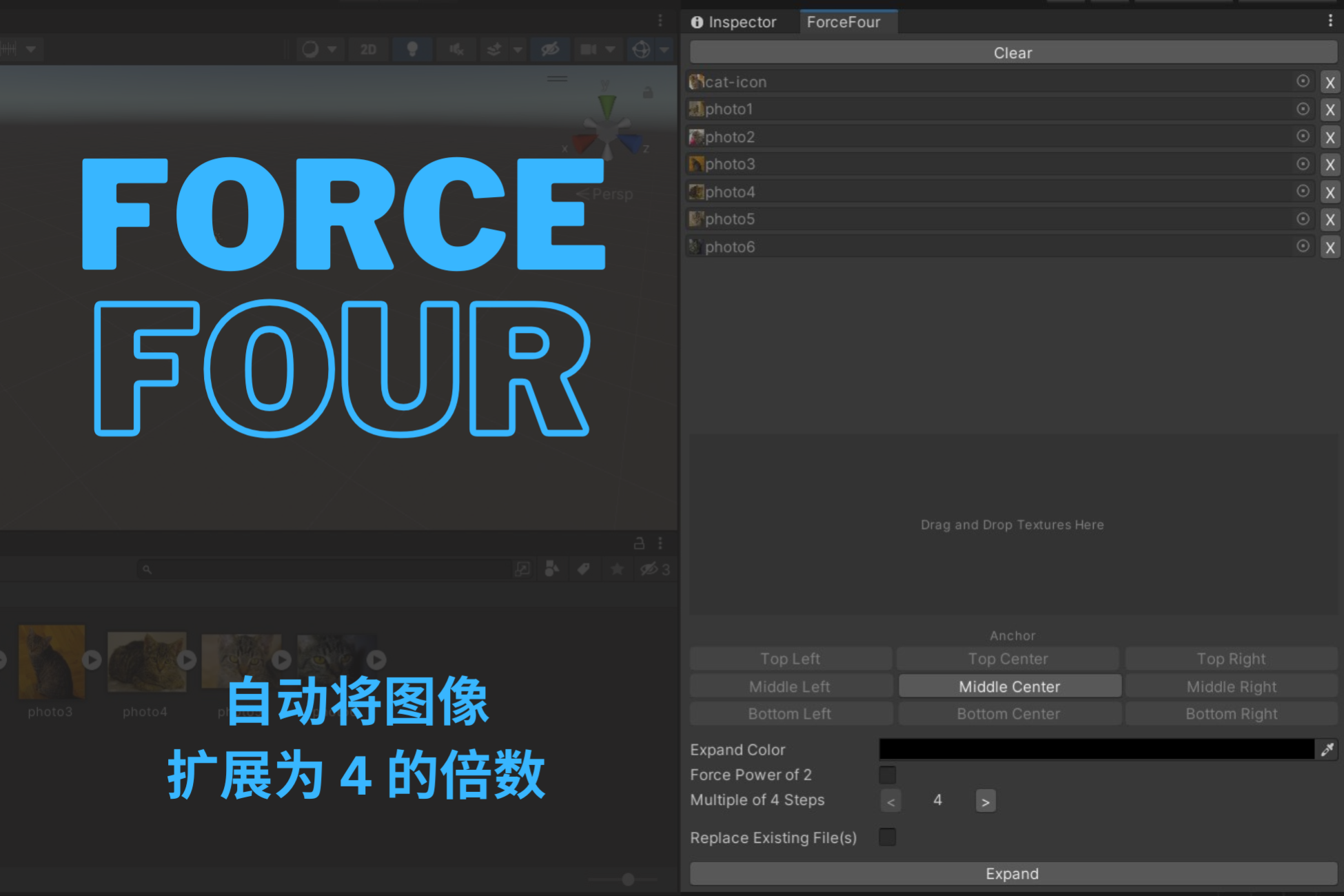Set anchor to Bottom Center
The image size is (1344, 896).
coord(1008,714)
